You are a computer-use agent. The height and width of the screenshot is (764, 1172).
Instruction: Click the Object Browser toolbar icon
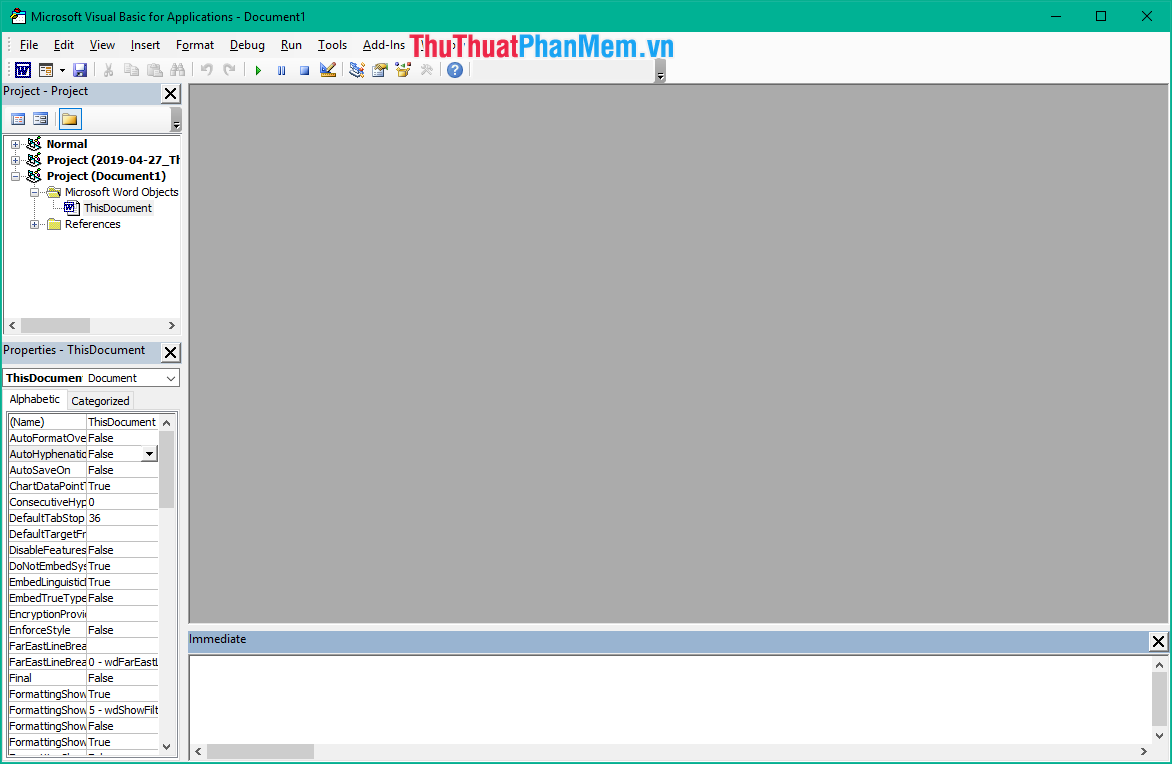pyautogui.click(x=403, y=70)
